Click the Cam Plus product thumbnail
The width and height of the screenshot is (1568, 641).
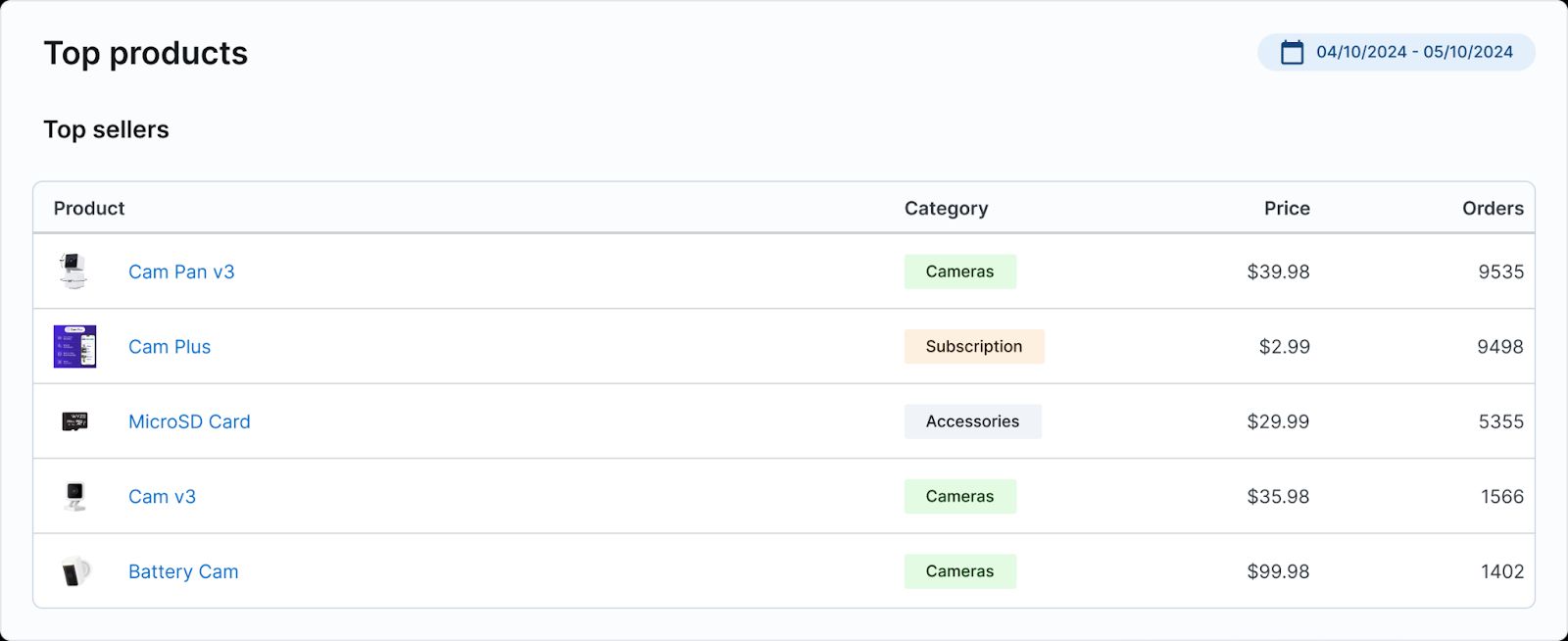pos(74,347)
